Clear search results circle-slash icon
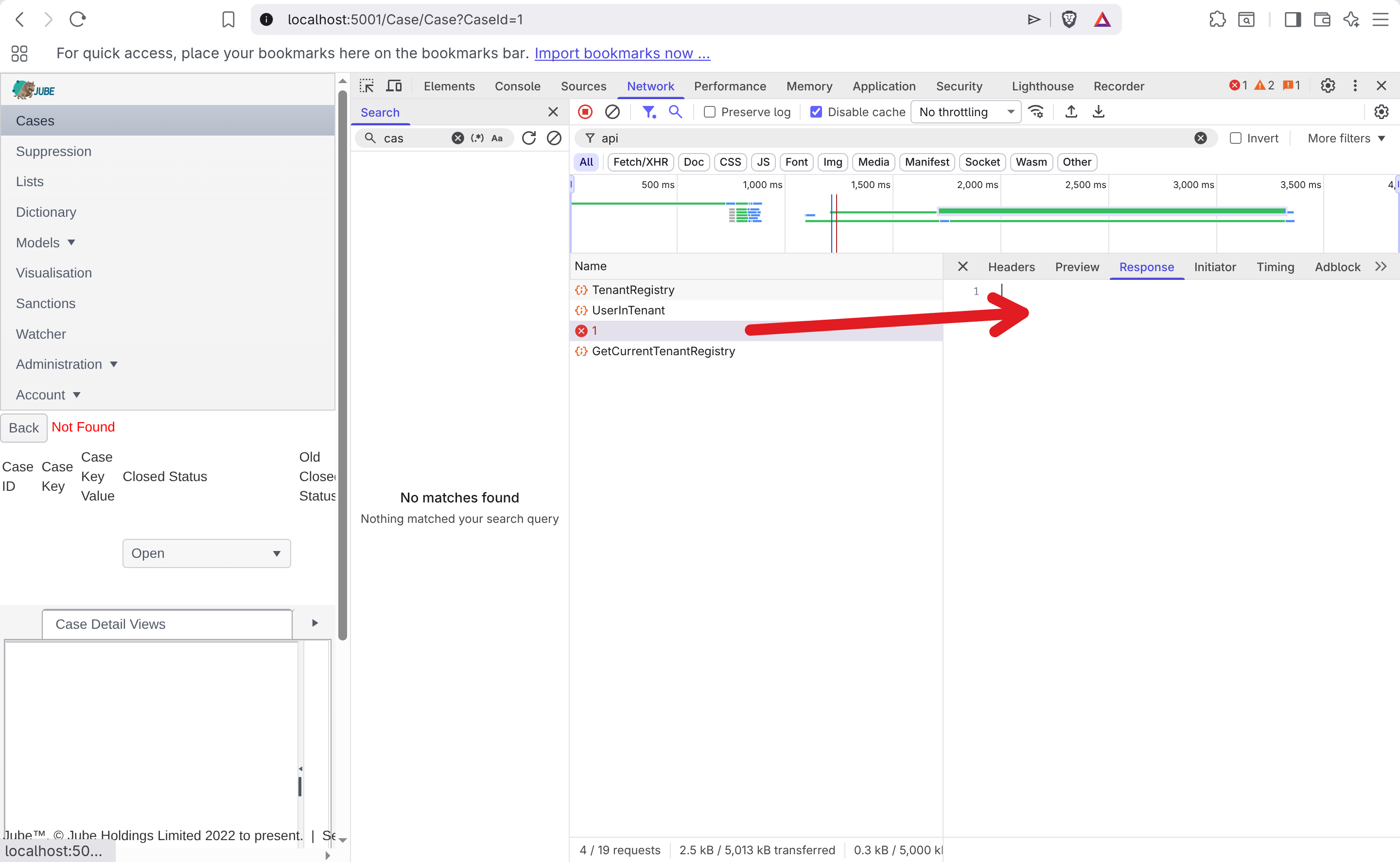The width and height of the screenshot is (1400, 862). [x=554, y=138]
